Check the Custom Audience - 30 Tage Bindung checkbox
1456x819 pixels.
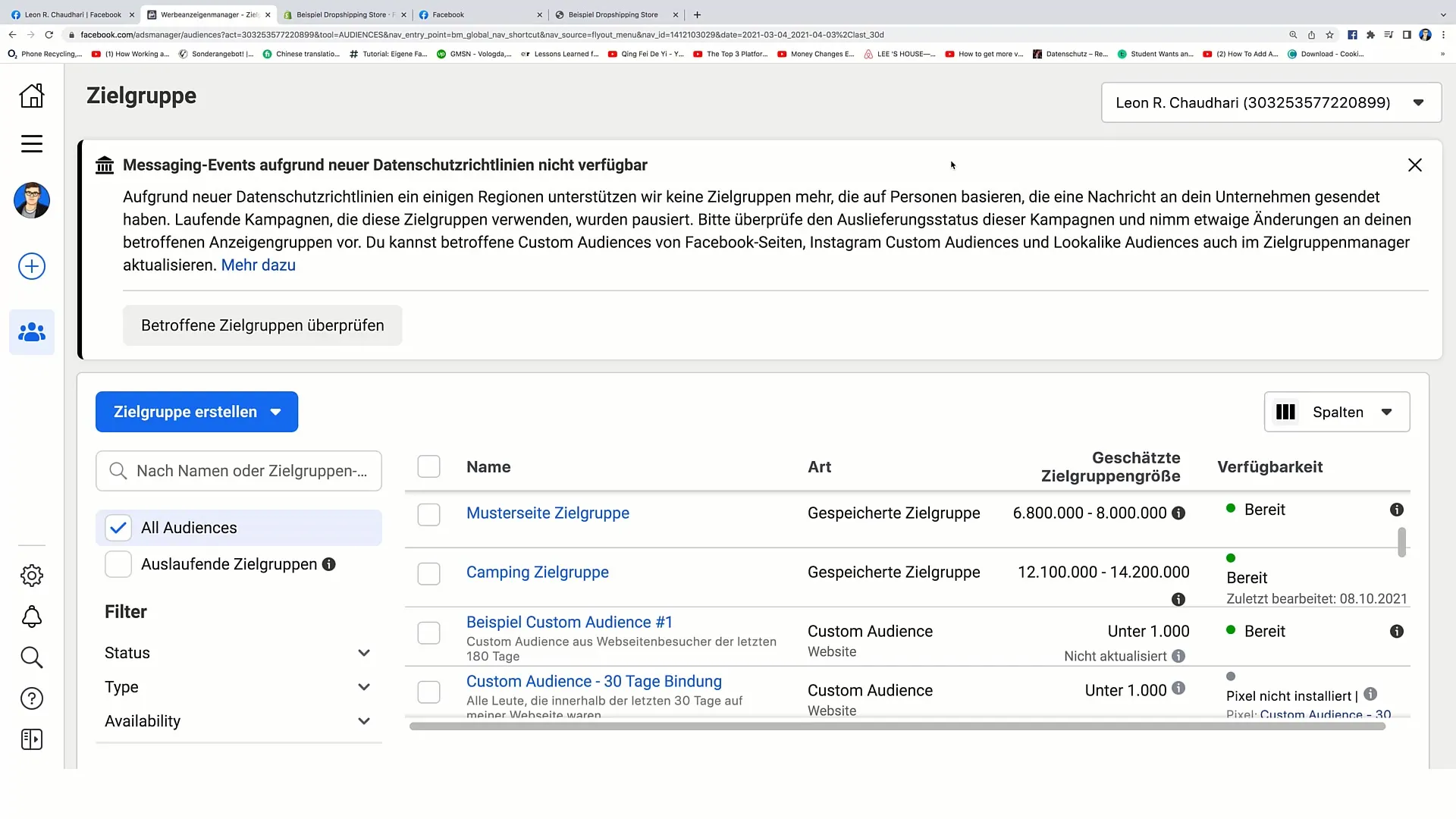tap(429, 692)
